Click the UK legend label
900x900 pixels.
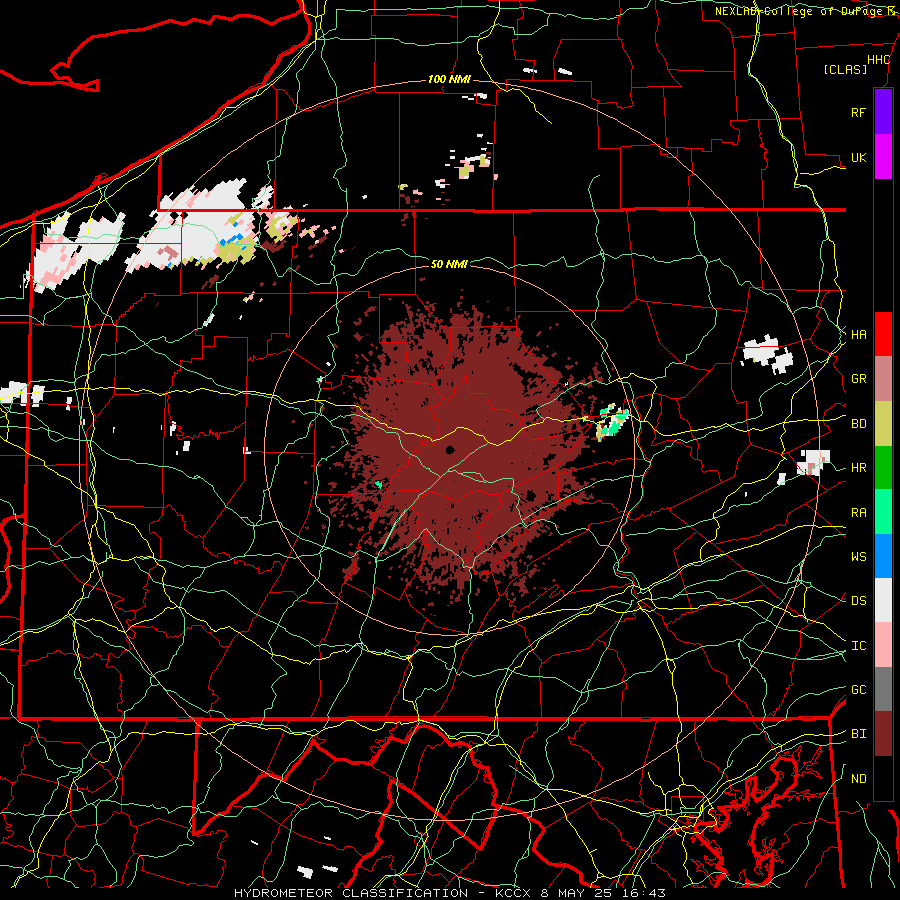(x=858, y=158)
